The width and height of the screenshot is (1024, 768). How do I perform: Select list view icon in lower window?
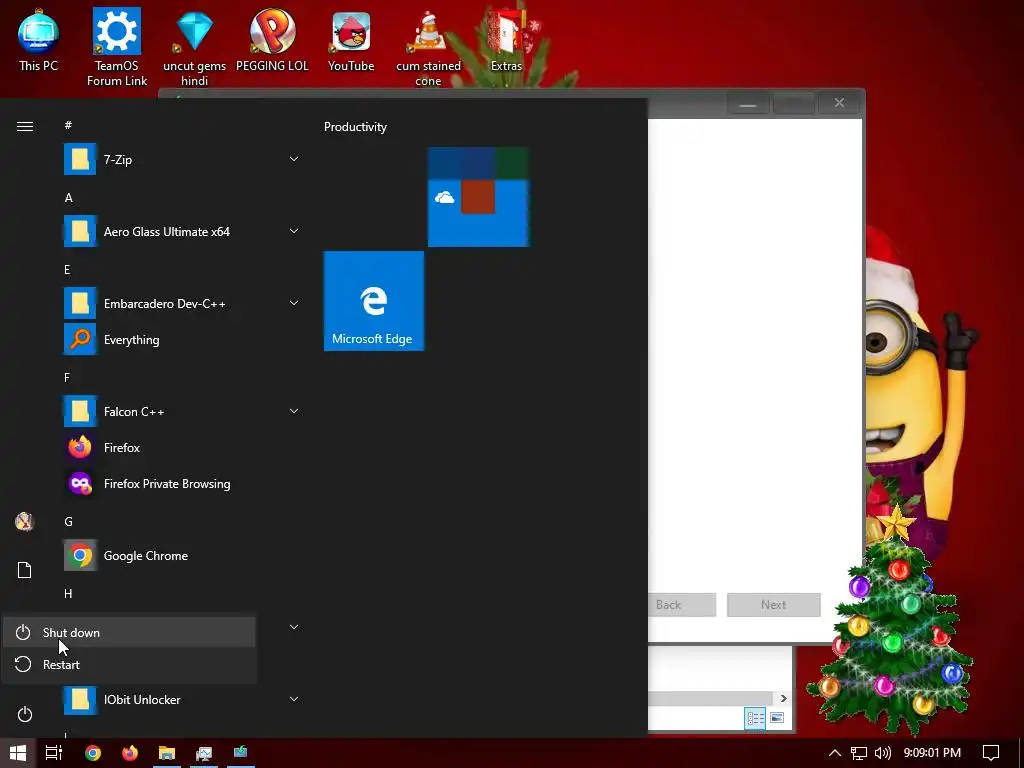[x=755, y=718]
